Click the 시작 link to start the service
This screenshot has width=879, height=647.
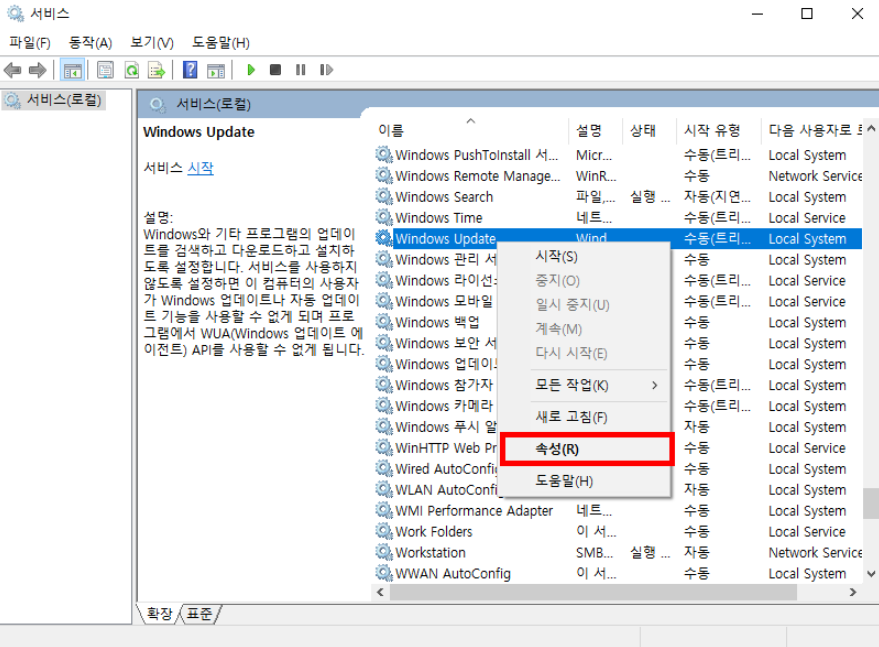(200, 168)
